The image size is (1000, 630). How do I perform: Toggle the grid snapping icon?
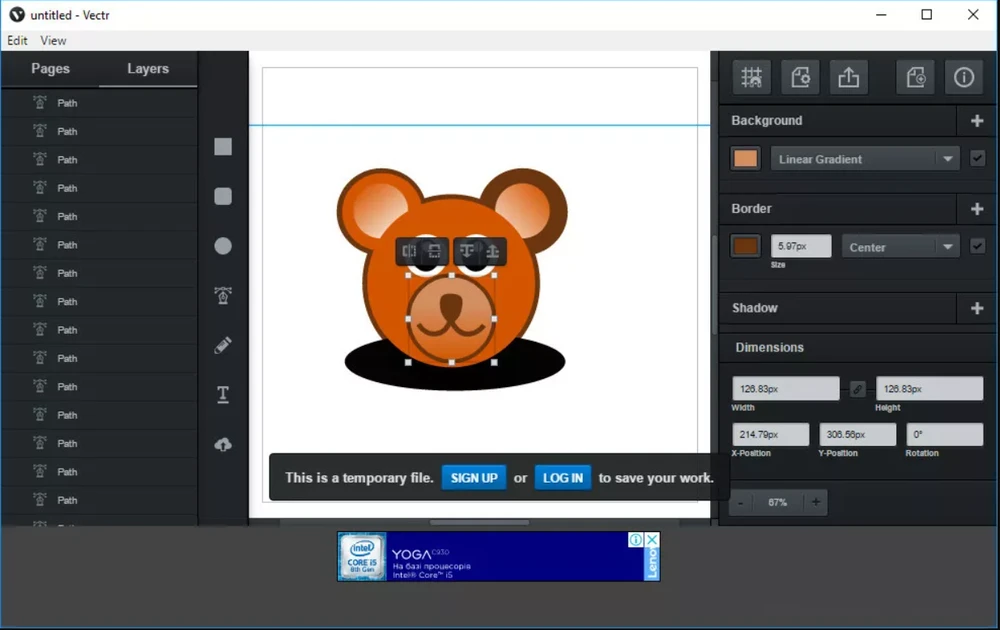pyautogui.click(x=751, y=78)
